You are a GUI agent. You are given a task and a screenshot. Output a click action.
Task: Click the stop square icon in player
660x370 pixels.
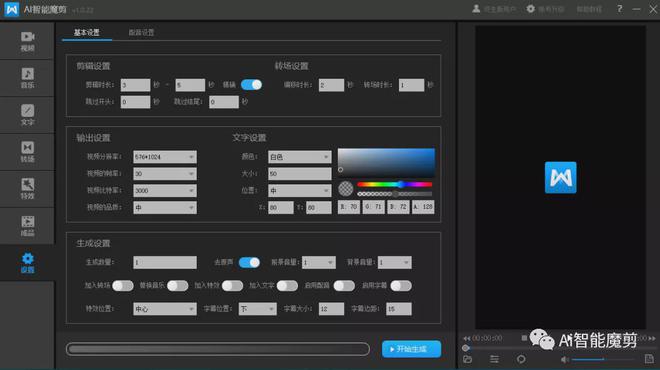[x=524, y=338]
